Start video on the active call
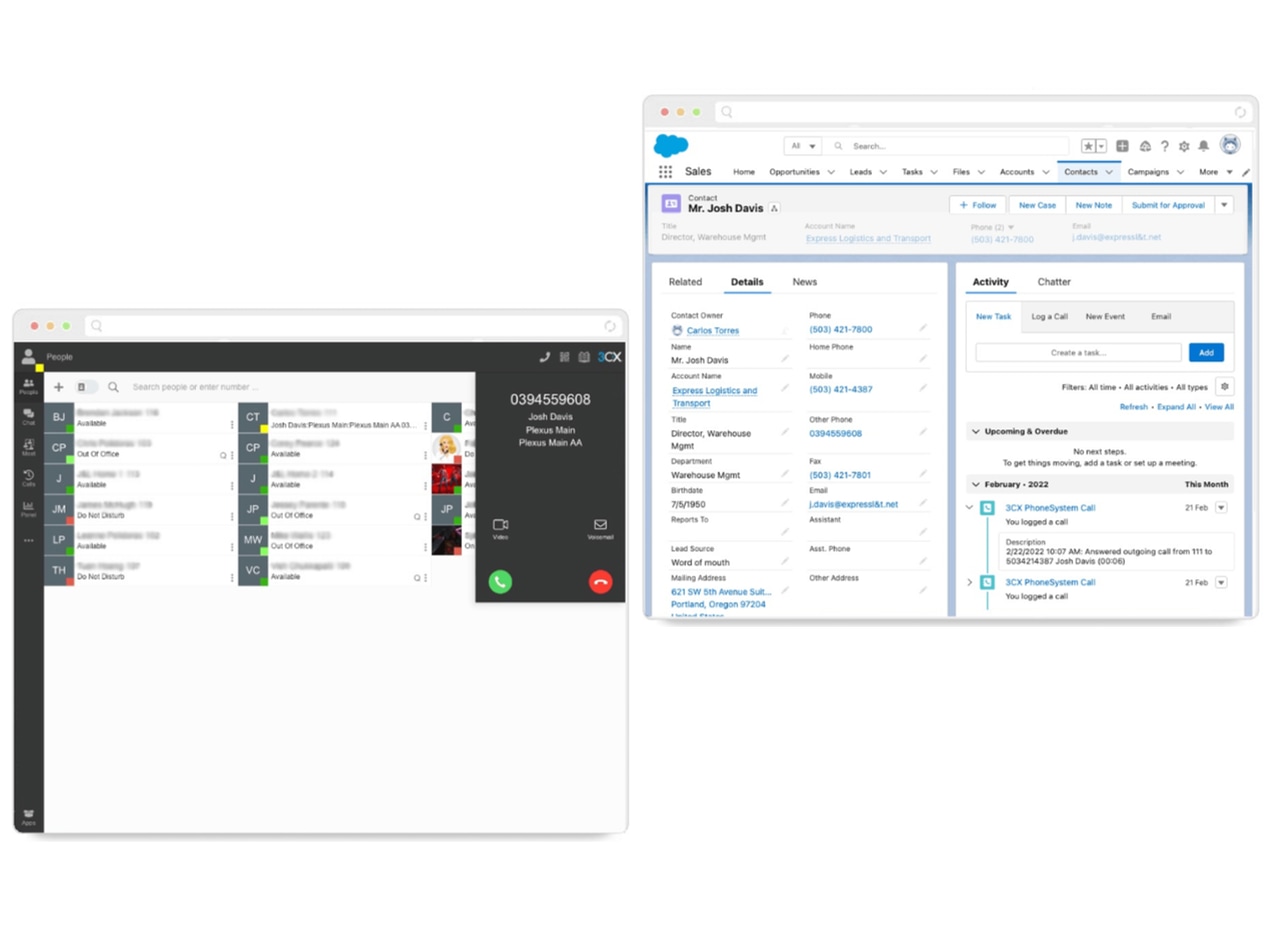This screenshot has height=928, width=1280. pyautogui.click(x=500, y=527)
